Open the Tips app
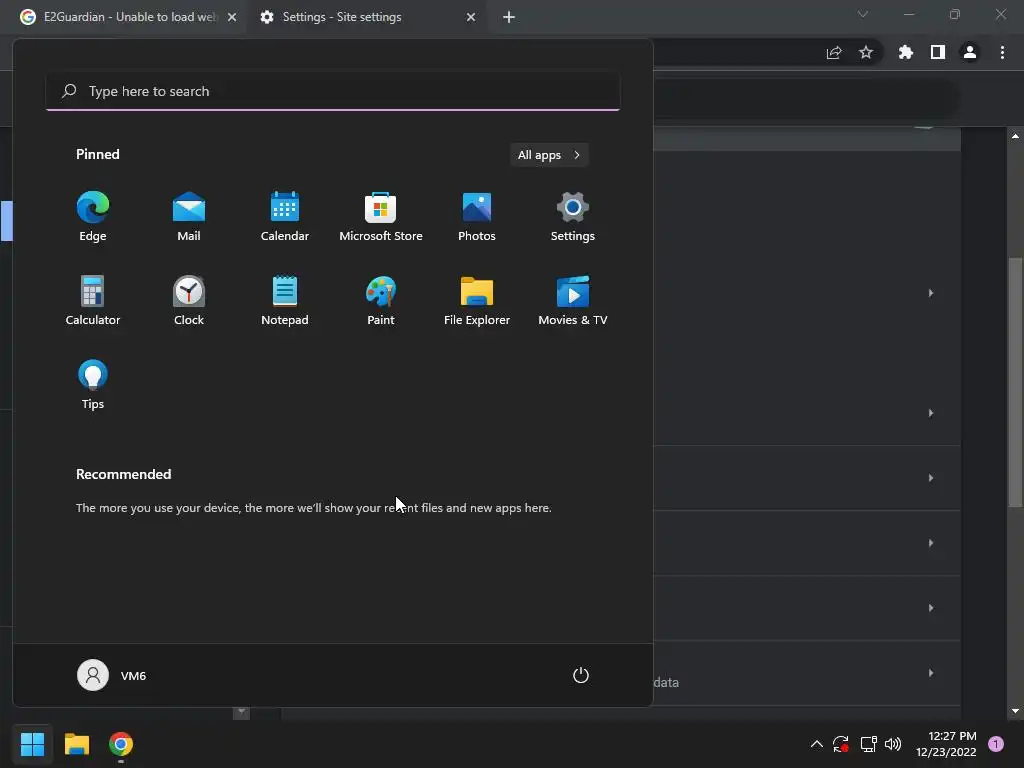 coord(93,385)
